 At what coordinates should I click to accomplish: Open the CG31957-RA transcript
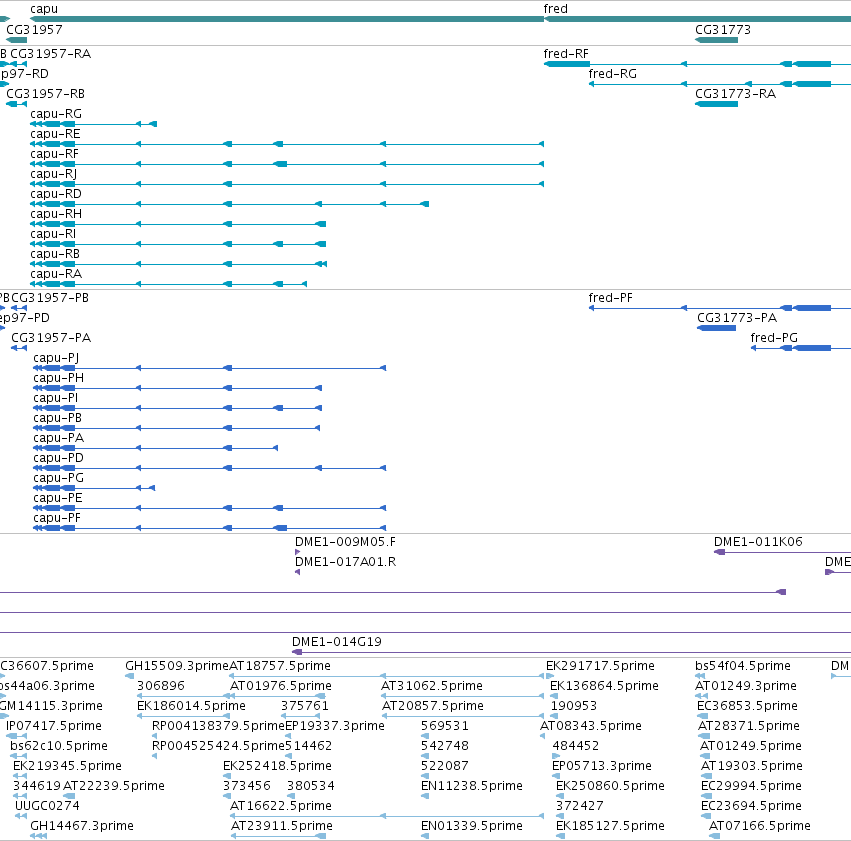coord(50,54)
